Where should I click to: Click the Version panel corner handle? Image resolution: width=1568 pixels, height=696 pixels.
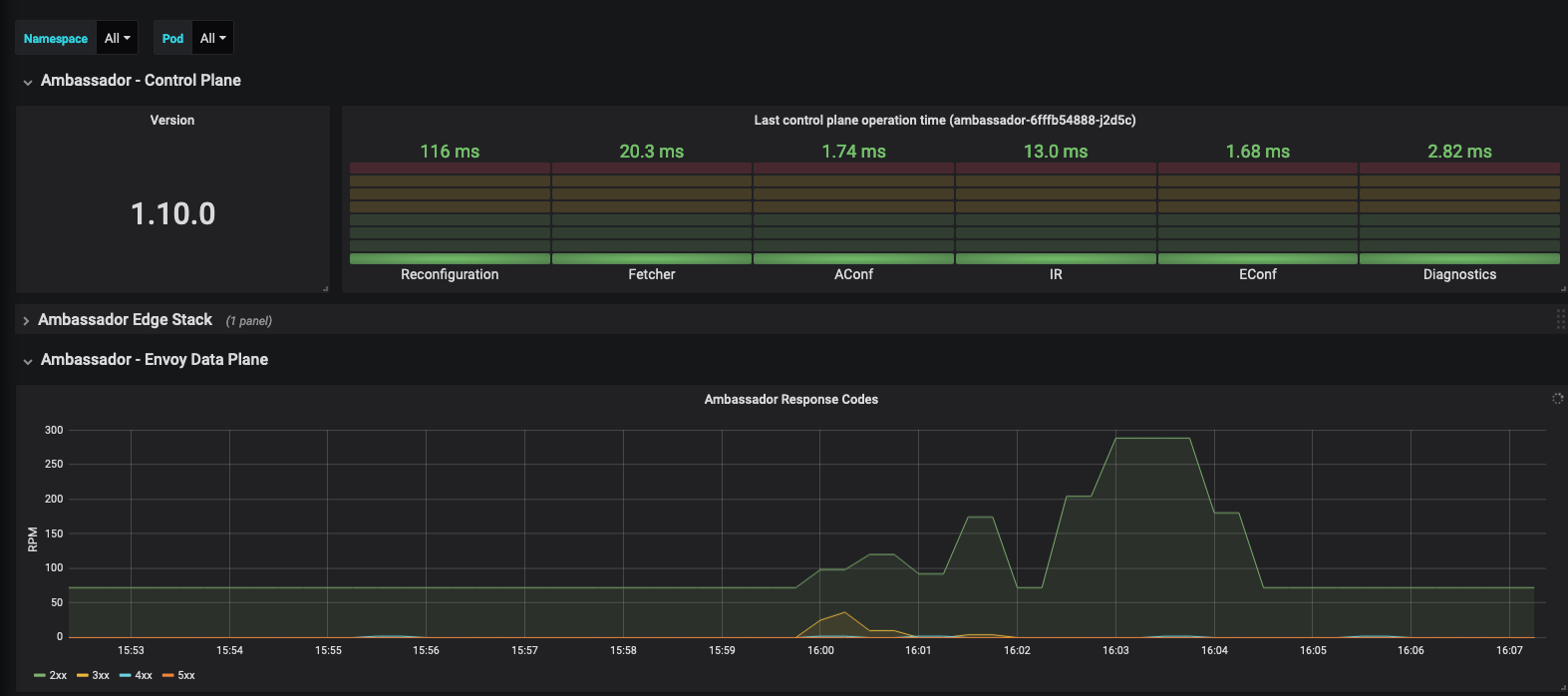[325, 288]
